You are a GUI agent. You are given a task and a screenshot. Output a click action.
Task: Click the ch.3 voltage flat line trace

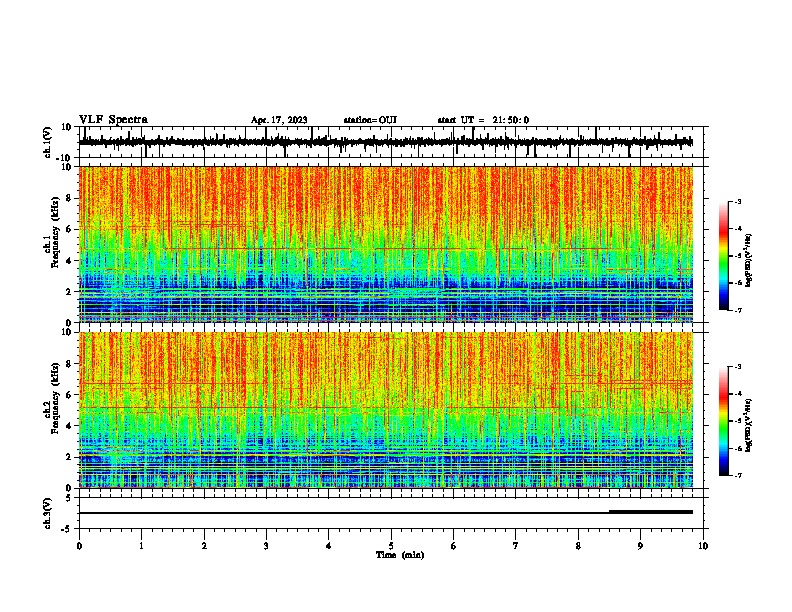[x=386, y=513]
